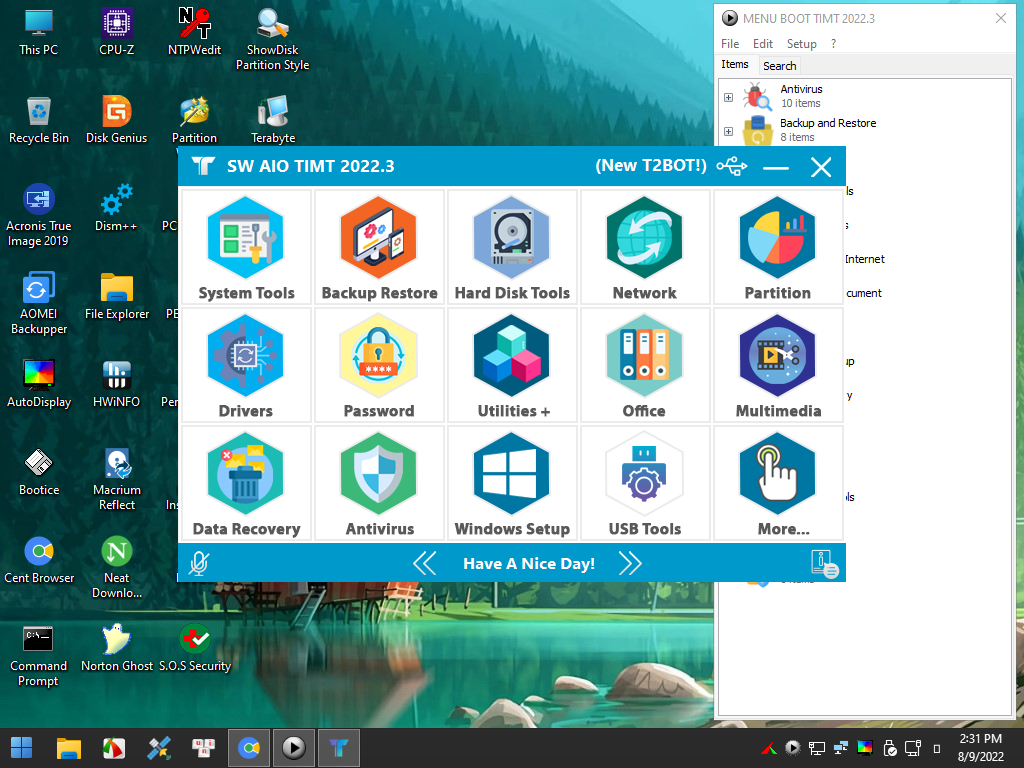
Task: Open Password category tile
Action: pyautogui.click(x=379, y=365)
